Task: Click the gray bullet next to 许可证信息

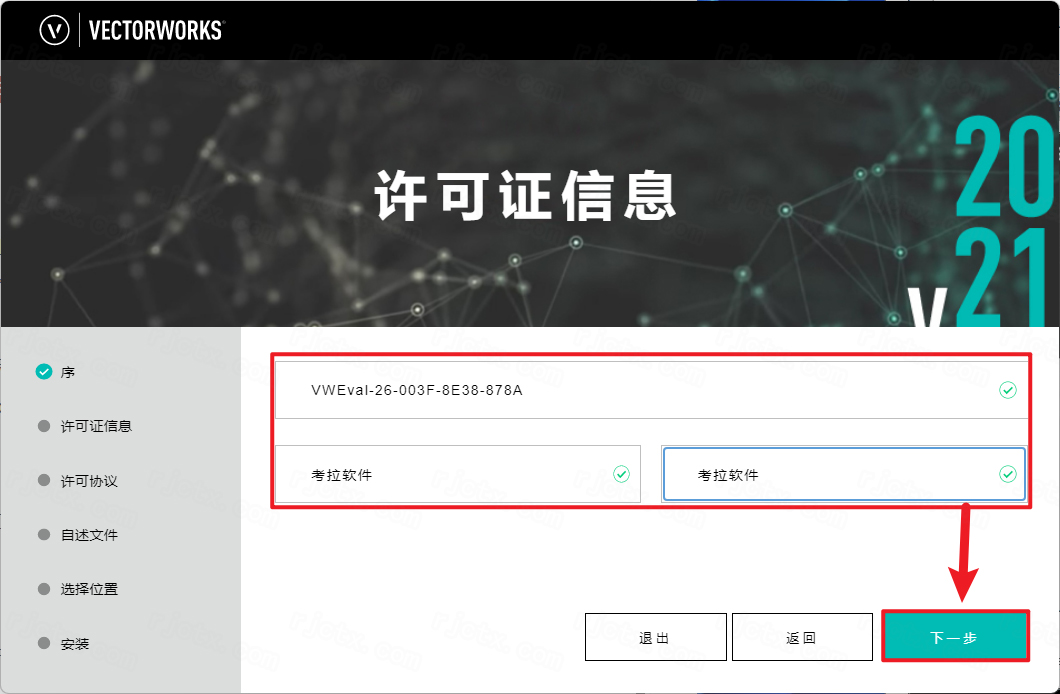Action: pos(43,426)
